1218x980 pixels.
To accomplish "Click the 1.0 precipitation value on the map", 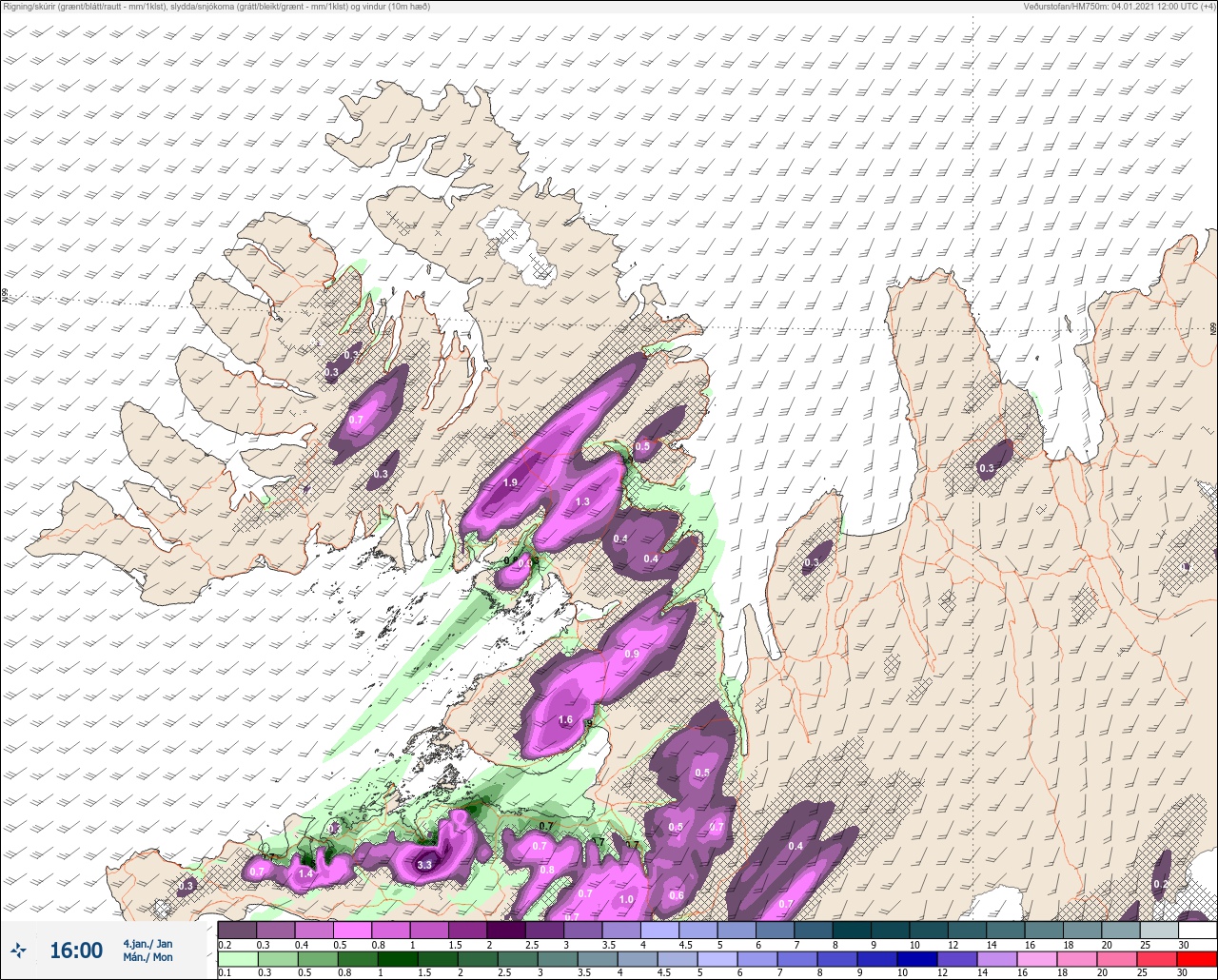I will [x=626, y=899].
